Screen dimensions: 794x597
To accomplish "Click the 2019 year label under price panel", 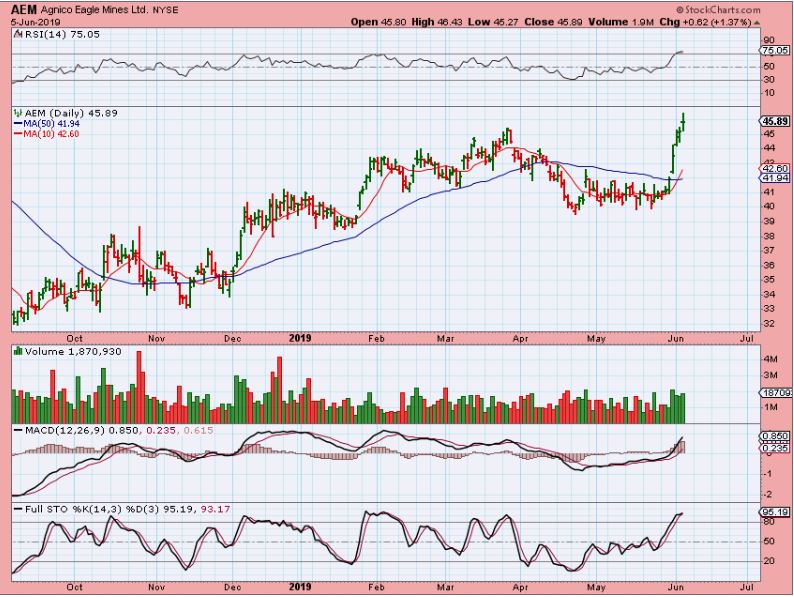I will coord(300,338).
